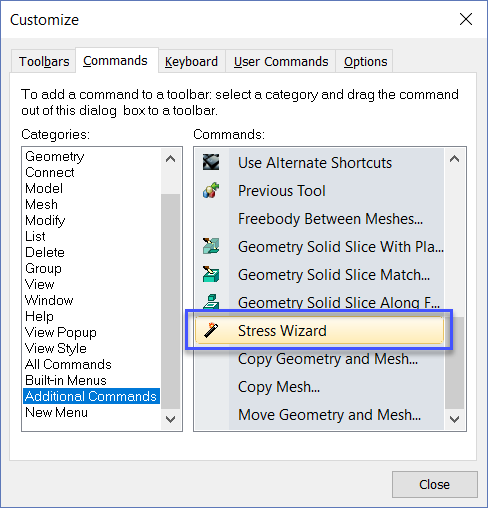The width and height of the screenshot is (488, 508).
Task: Choose the Modify category
Action: pyautogui.click(x=91, y=220)
